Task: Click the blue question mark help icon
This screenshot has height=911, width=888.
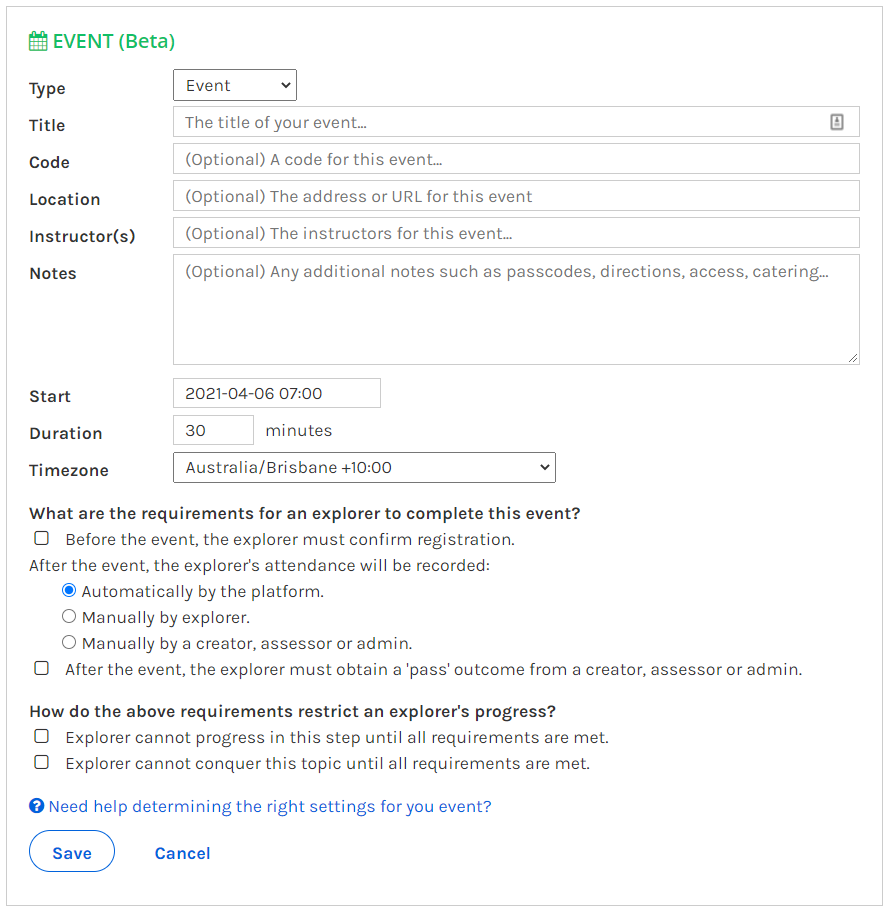Action: coord(37,806)
